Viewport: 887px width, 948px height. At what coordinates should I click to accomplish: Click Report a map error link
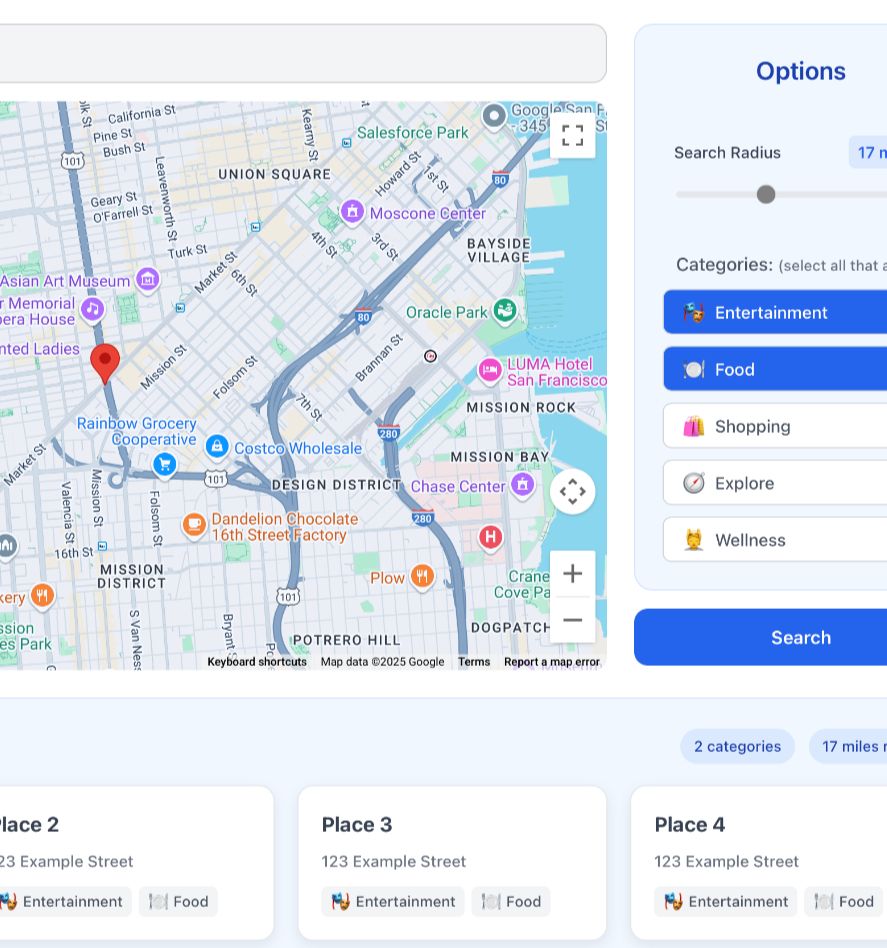552,661
